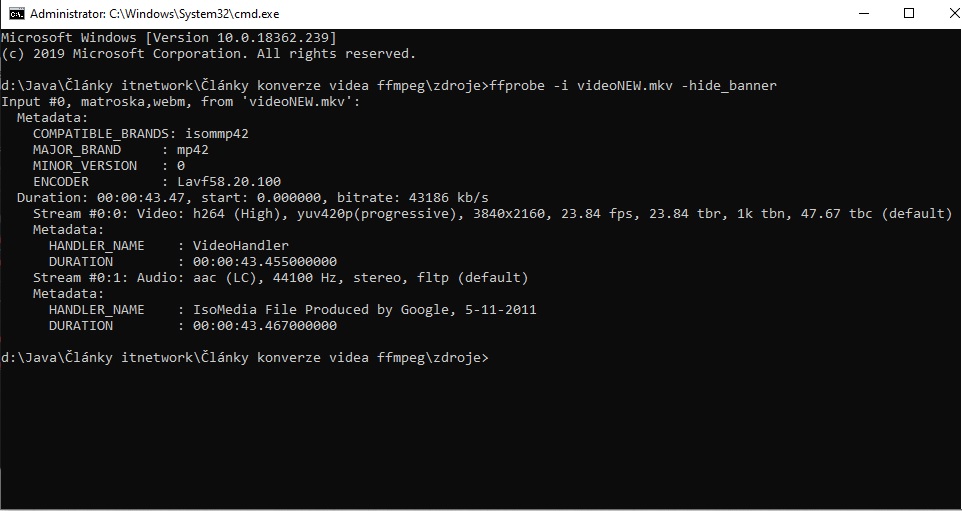The image size is (962, 511).
Task: Click the window title text 'Administrator: C:\Windows\System32\cmd.exe'
Action: [154, 14]
